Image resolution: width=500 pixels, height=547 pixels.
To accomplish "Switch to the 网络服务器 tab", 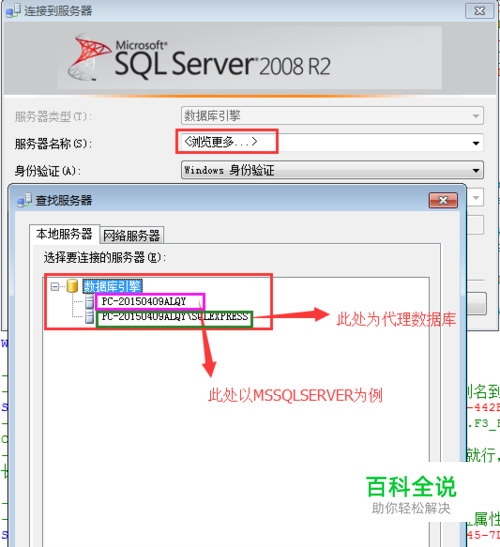I will click(x=132, y=235).
